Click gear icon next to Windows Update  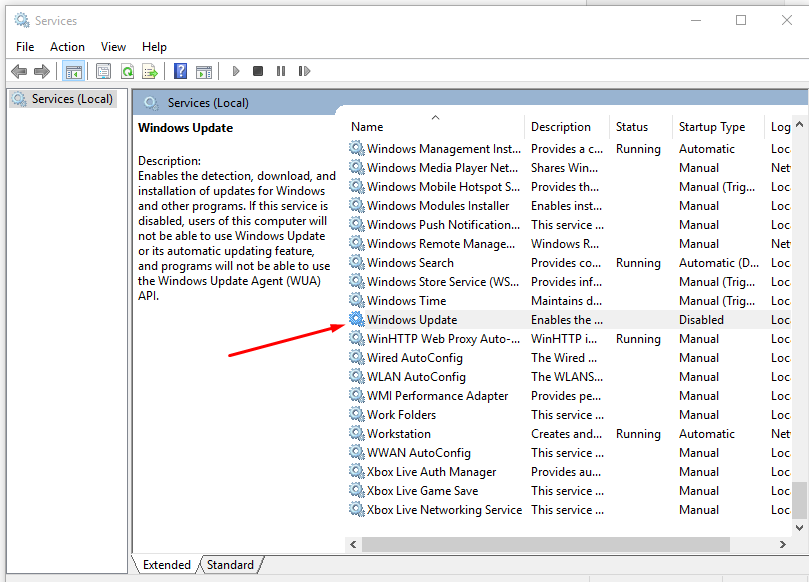(357, 319)
